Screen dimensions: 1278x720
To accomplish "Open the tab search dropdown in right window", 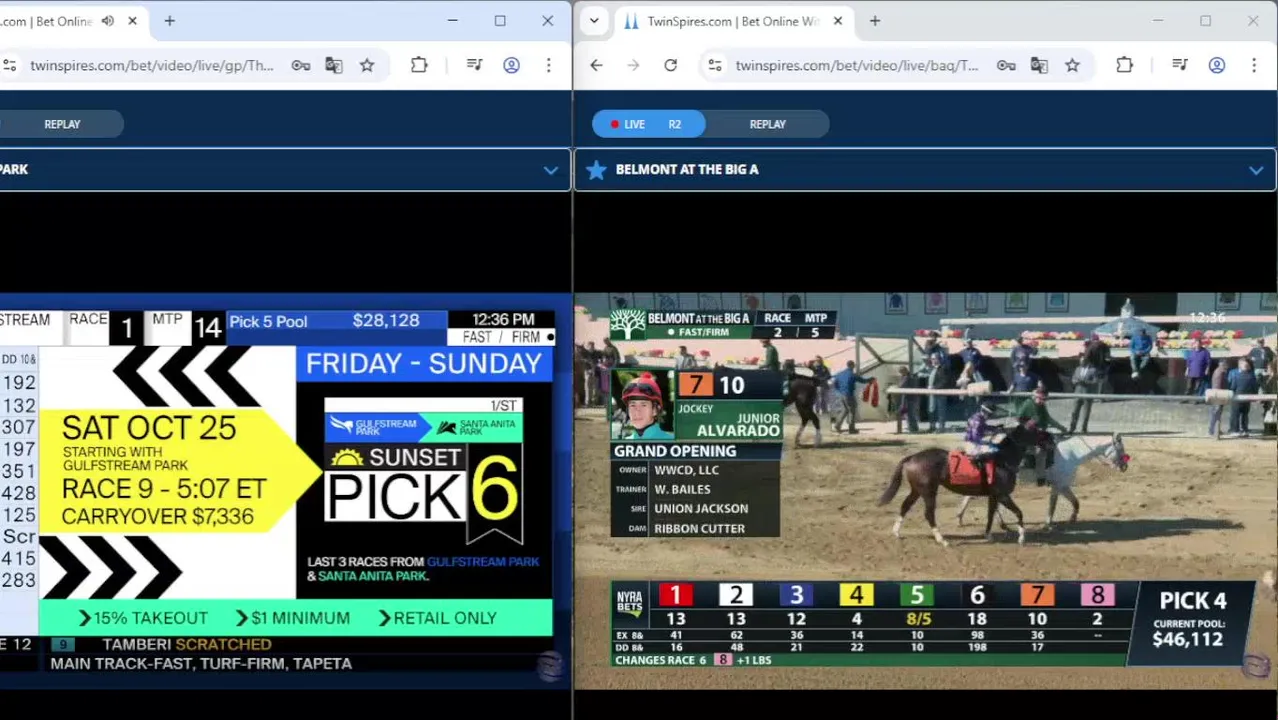I will (594, 21).
